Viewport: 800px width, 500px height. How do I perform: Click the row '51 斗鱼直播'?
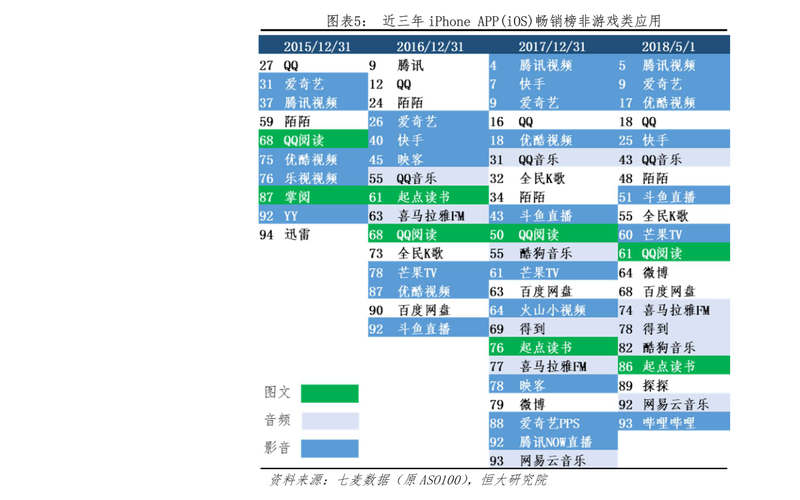coord(673,197)
